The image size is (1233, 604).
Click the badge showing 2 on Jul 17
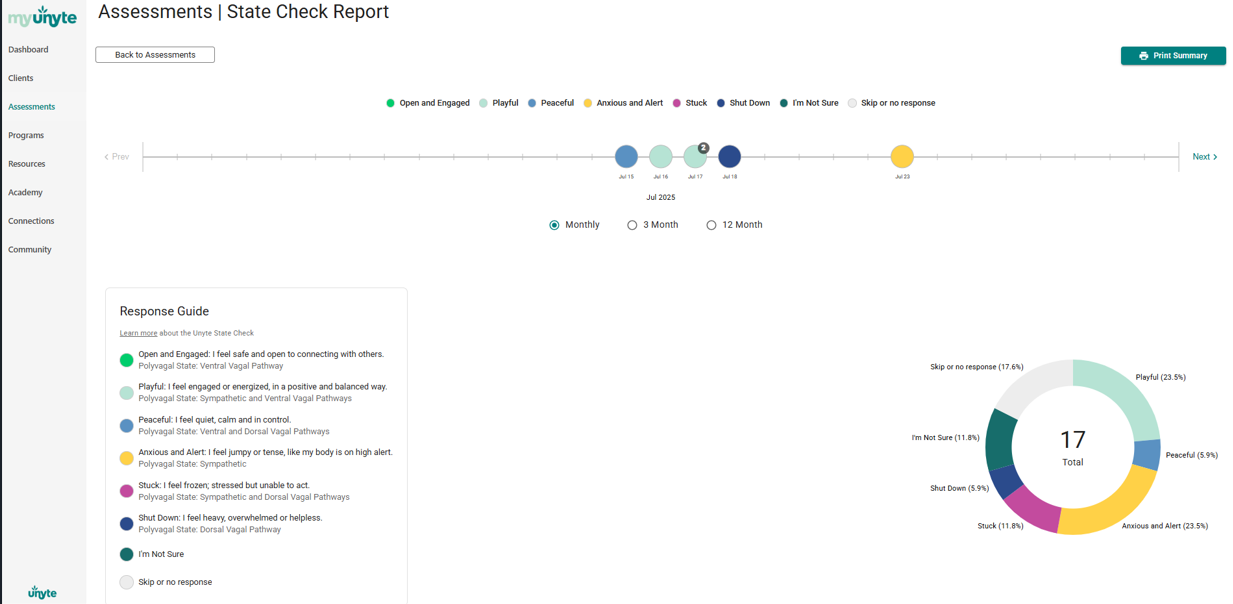(x=703, y=148)
